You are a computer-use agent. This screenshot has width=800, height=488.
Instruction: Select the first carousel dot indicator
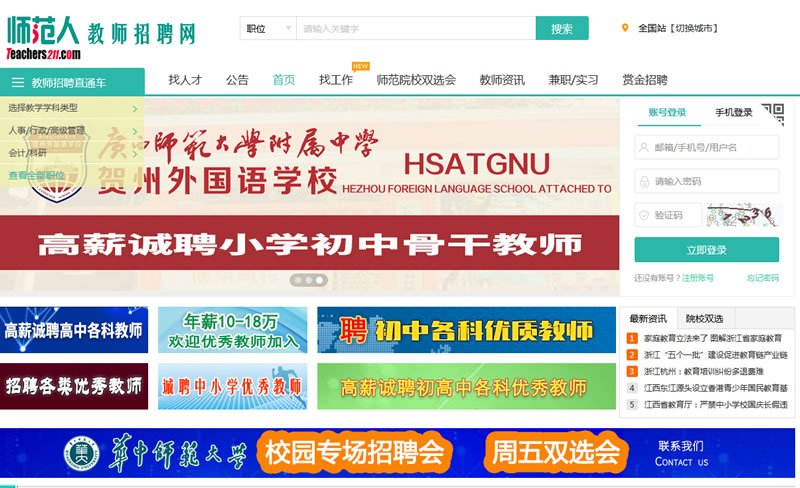pos(298,280)
